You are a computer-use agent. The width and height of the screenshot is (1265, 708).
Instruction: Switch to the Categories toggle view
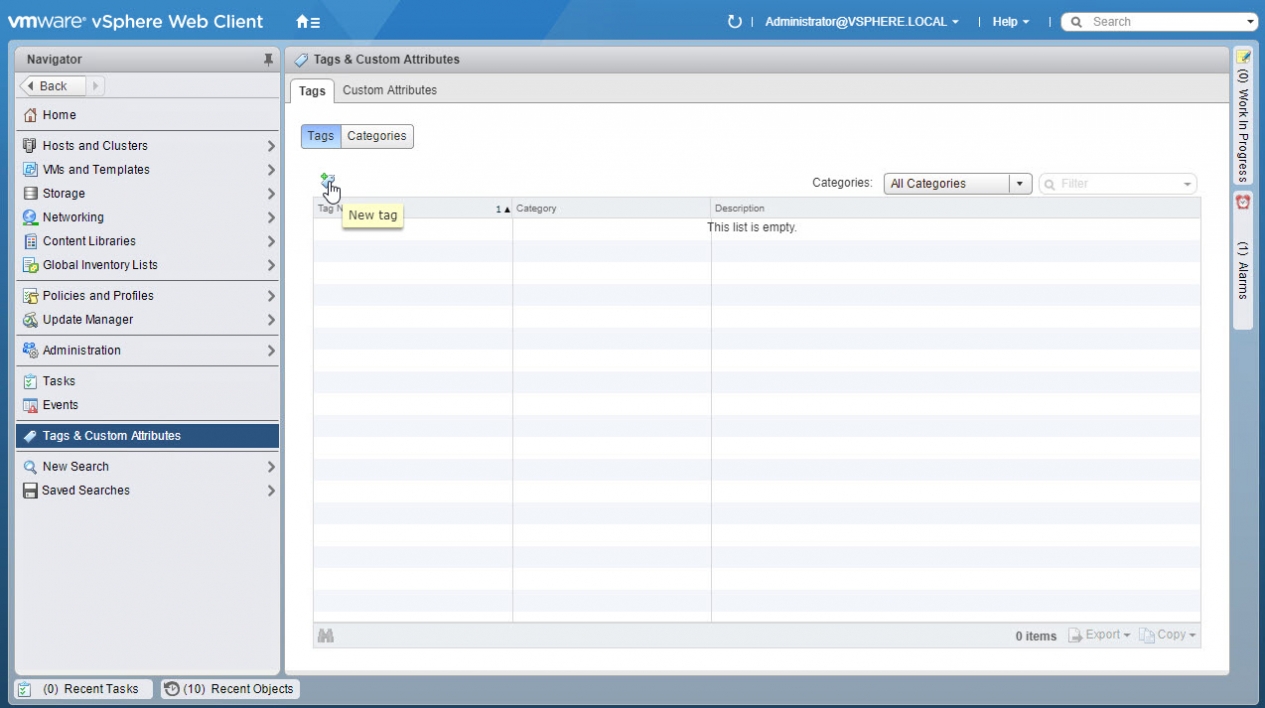(377, 136)
